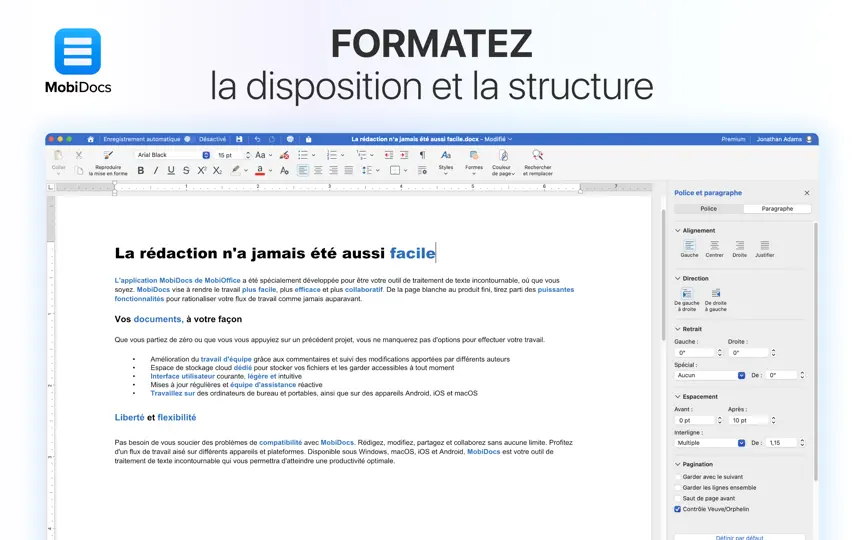Close the Police et paragraphe panel

[807, 193]
